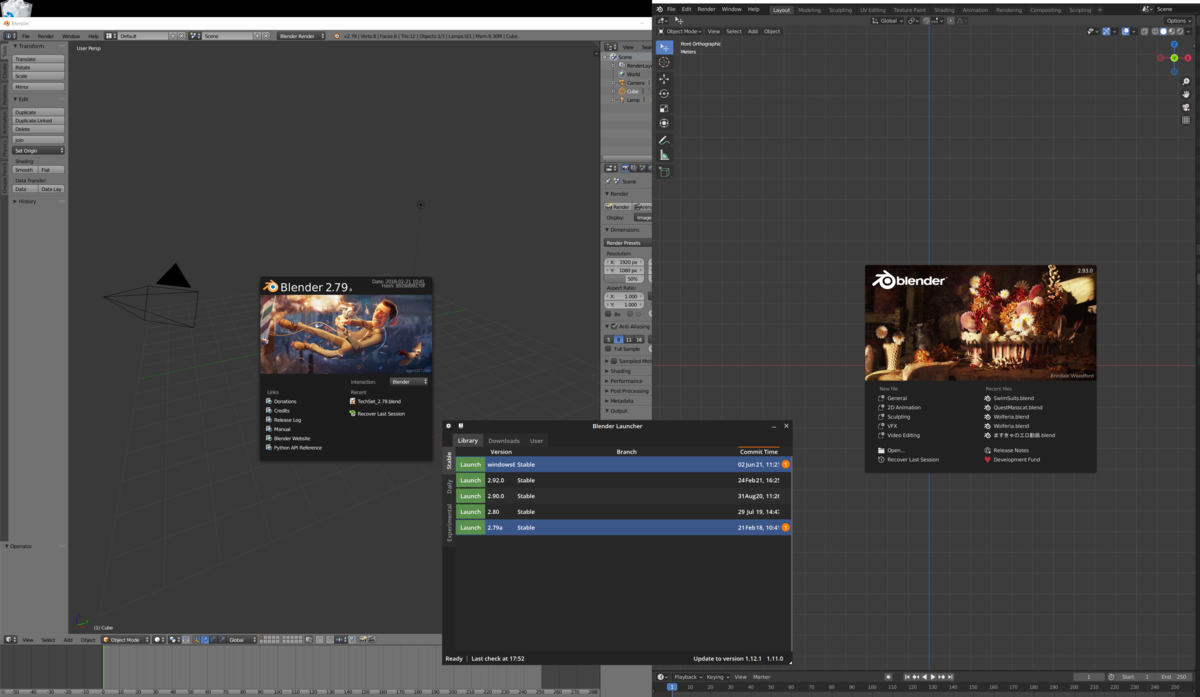
Task: Switch to material preview shading in 2.93
Action: tap(1172, 31)
